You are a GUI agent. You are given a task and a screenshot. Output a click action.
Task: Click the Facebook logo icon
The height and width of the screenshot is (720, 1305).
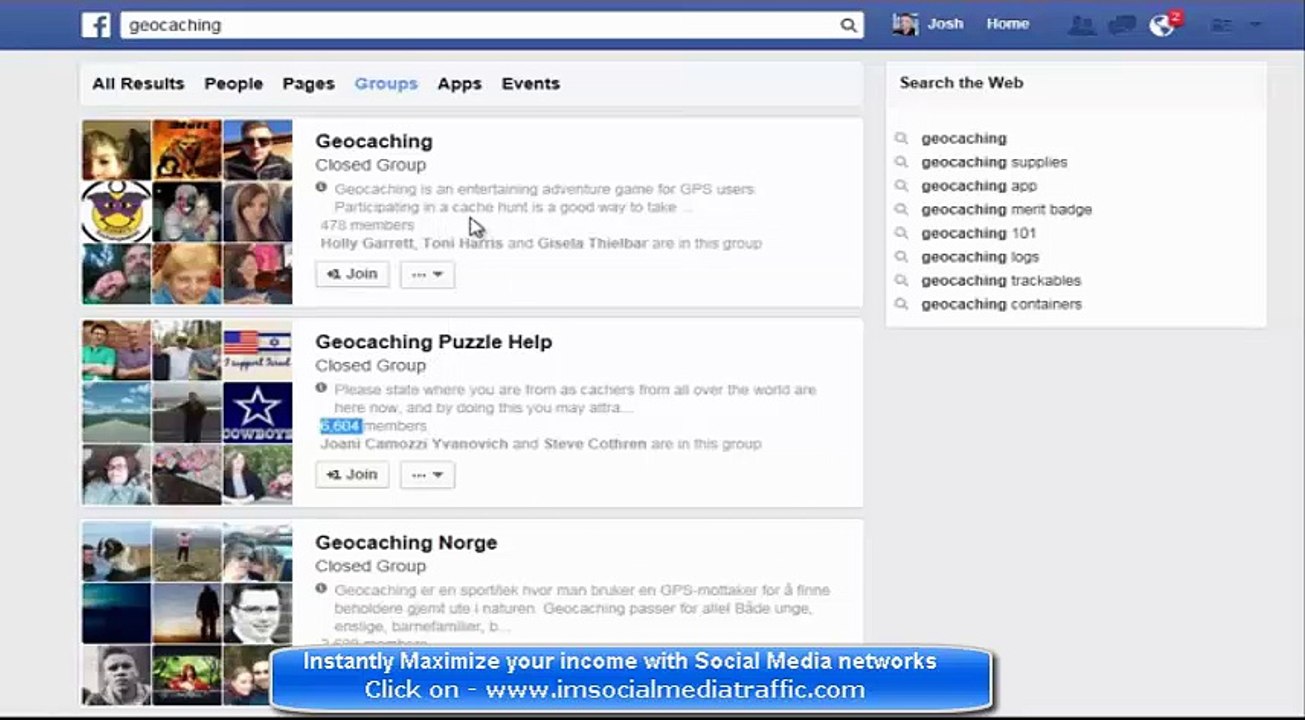96,25
